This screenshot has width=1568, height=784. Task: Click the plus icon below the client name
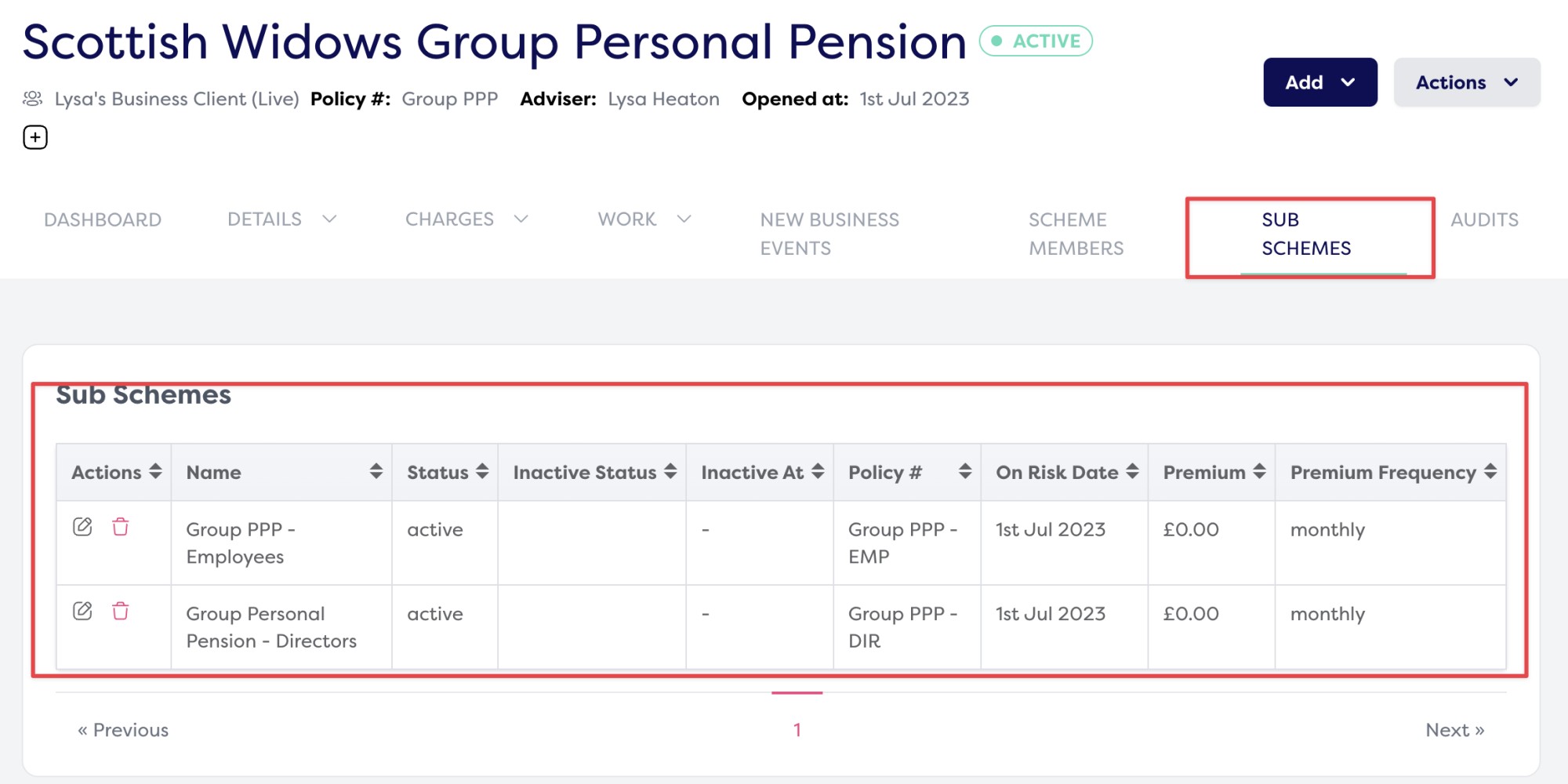click(35, 137)
